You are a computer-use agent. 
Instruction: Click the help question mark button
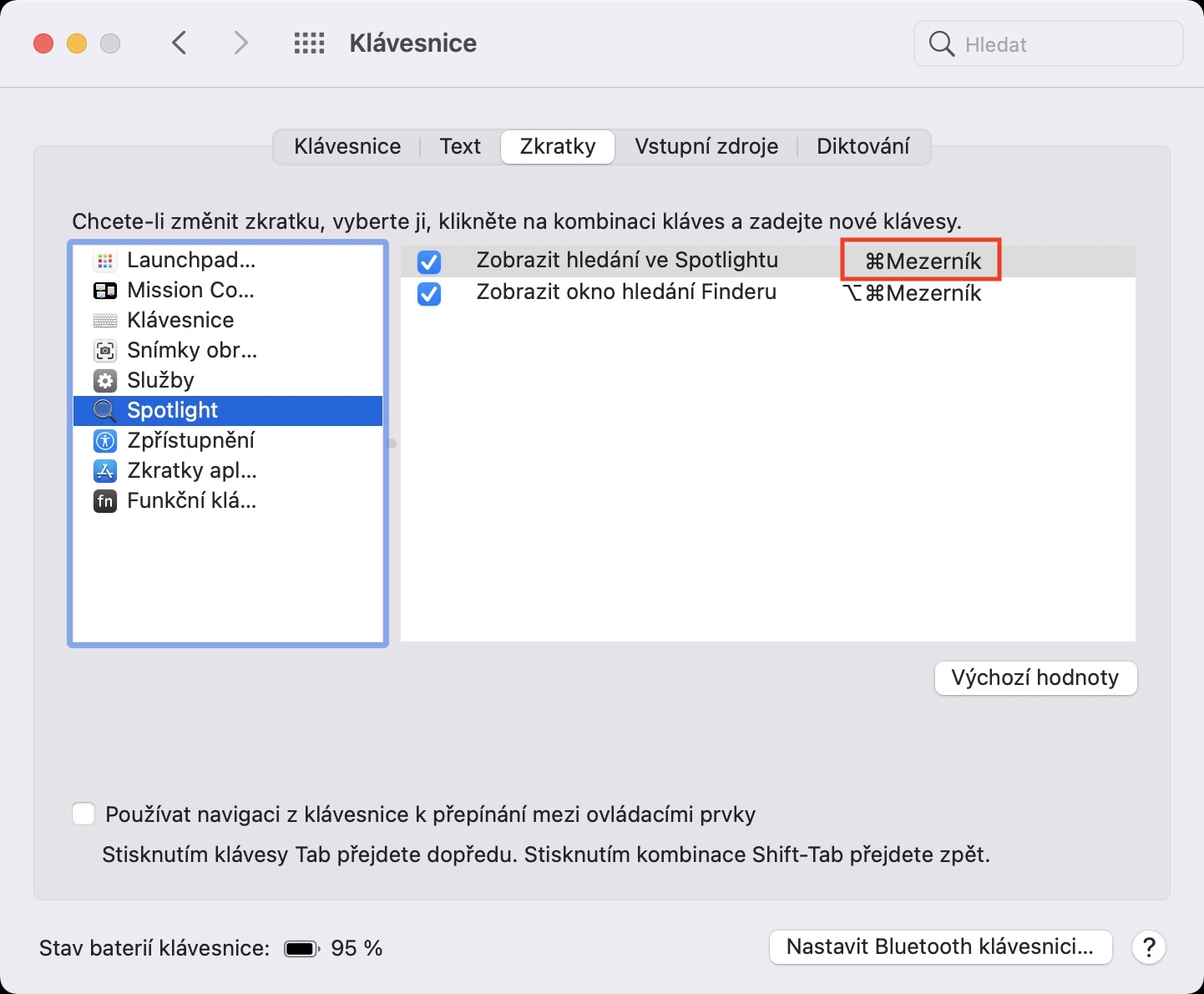(x=1149, y=947)
